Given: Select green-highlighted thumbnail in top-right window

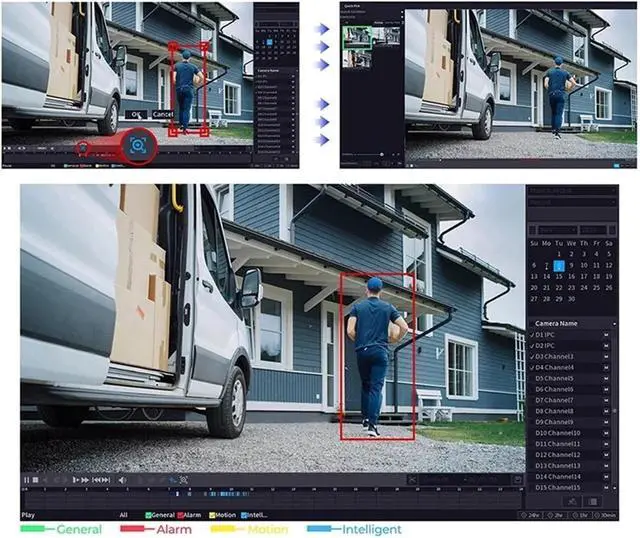Looking at the screenshot, I should coord(357,38).
